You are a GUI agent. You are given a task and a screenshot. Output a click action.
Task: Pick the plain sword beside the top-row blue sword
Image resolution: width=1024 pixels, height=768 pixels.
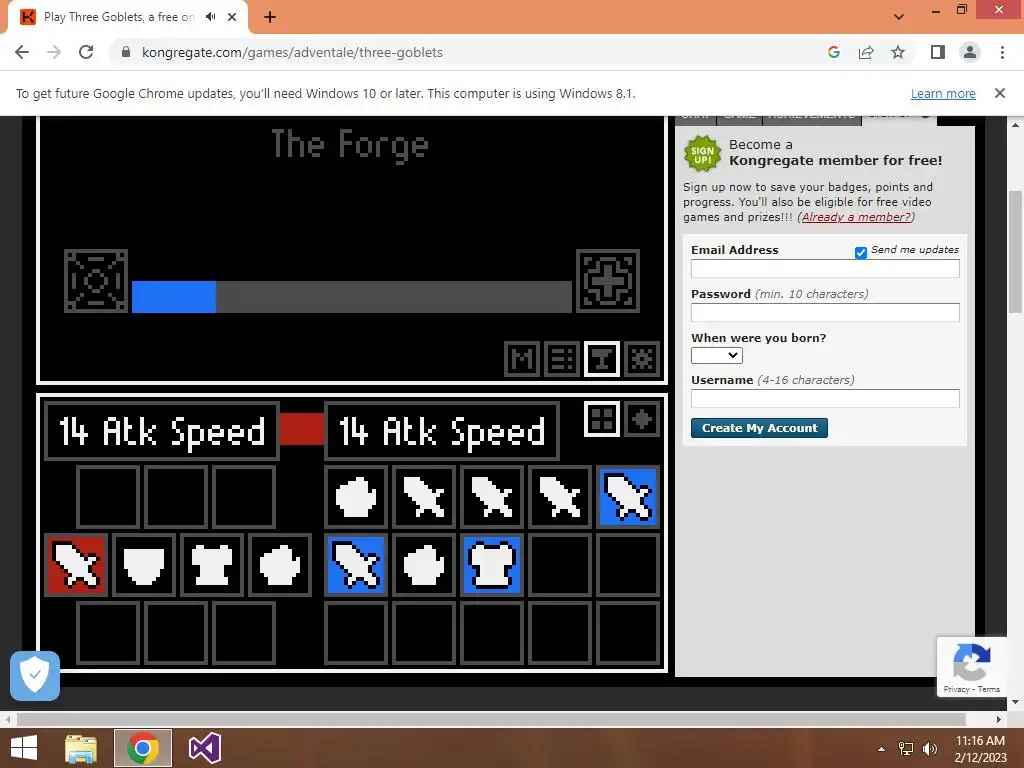click(560, 497)
